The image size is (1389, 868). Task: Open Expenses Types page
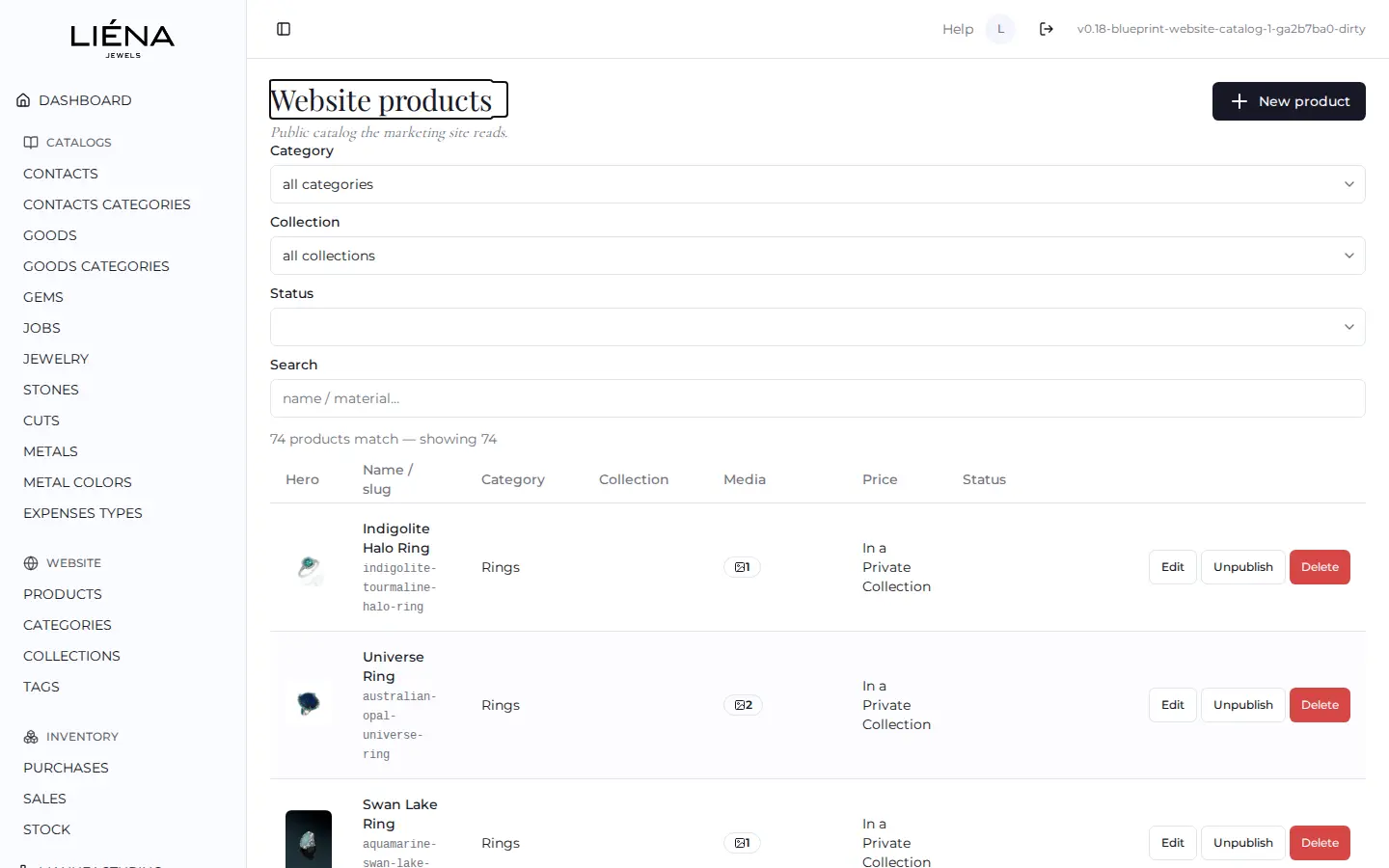point(83,513)
